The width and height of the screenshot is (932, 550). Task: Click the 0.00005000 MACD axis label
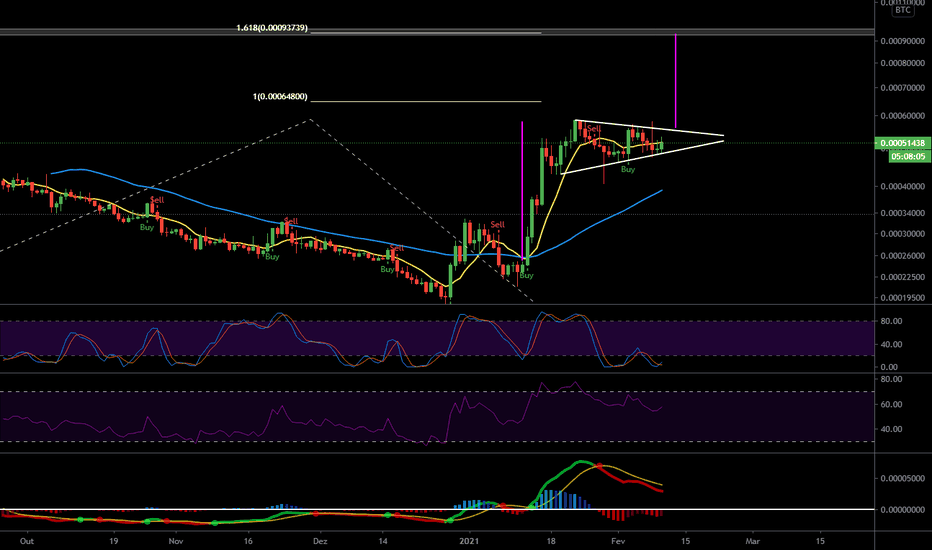click(x=902, y=479)
